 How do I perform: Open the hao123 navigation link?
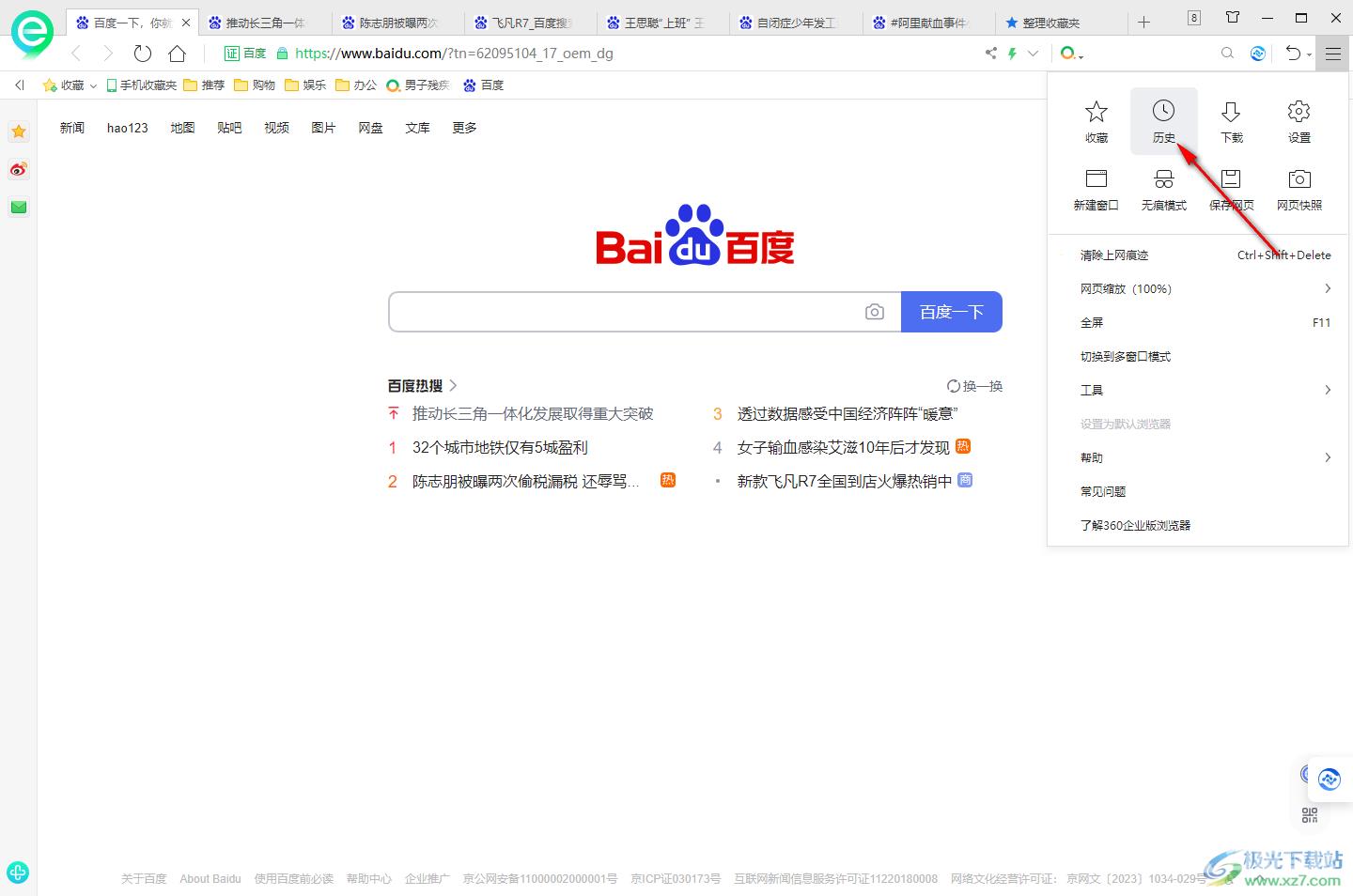point(128,128)
